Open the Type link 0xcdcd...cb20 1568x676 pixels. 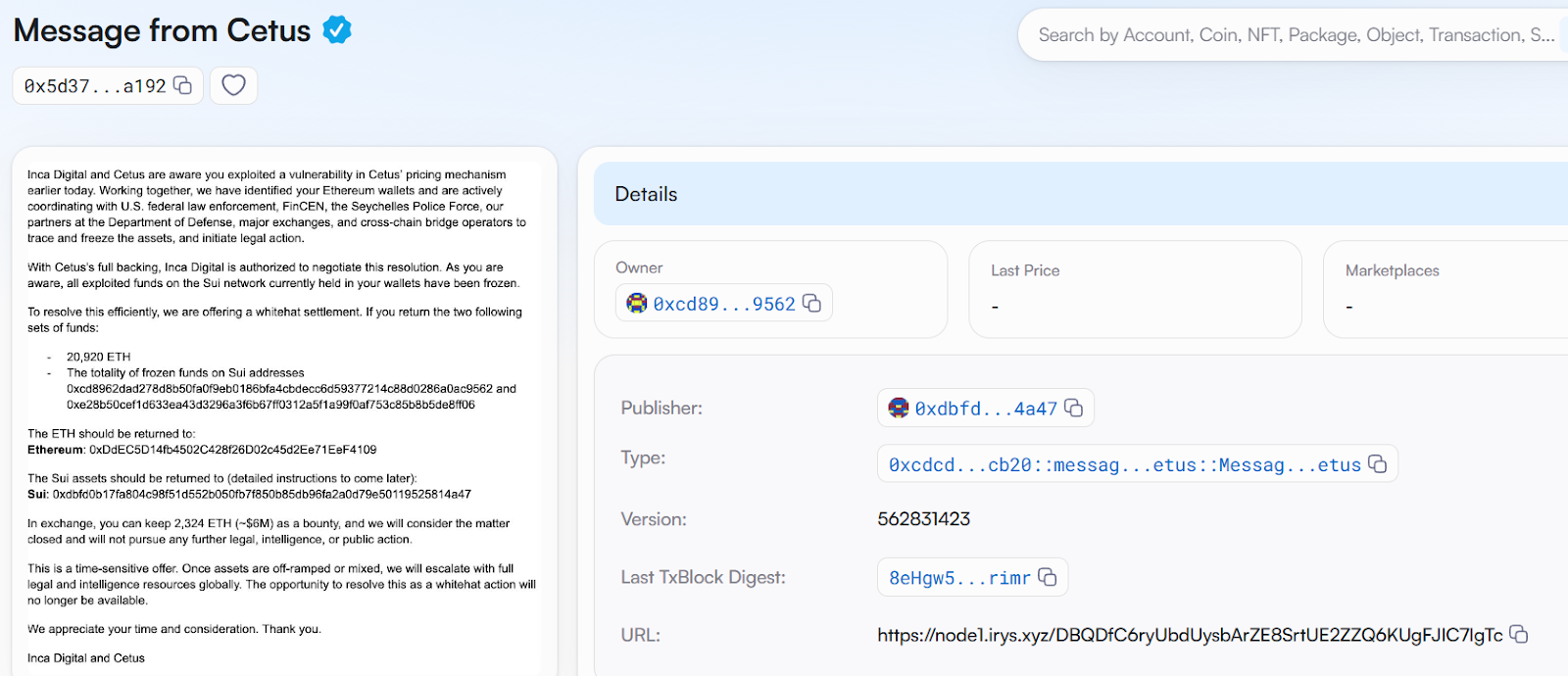tap(1124, 465)
